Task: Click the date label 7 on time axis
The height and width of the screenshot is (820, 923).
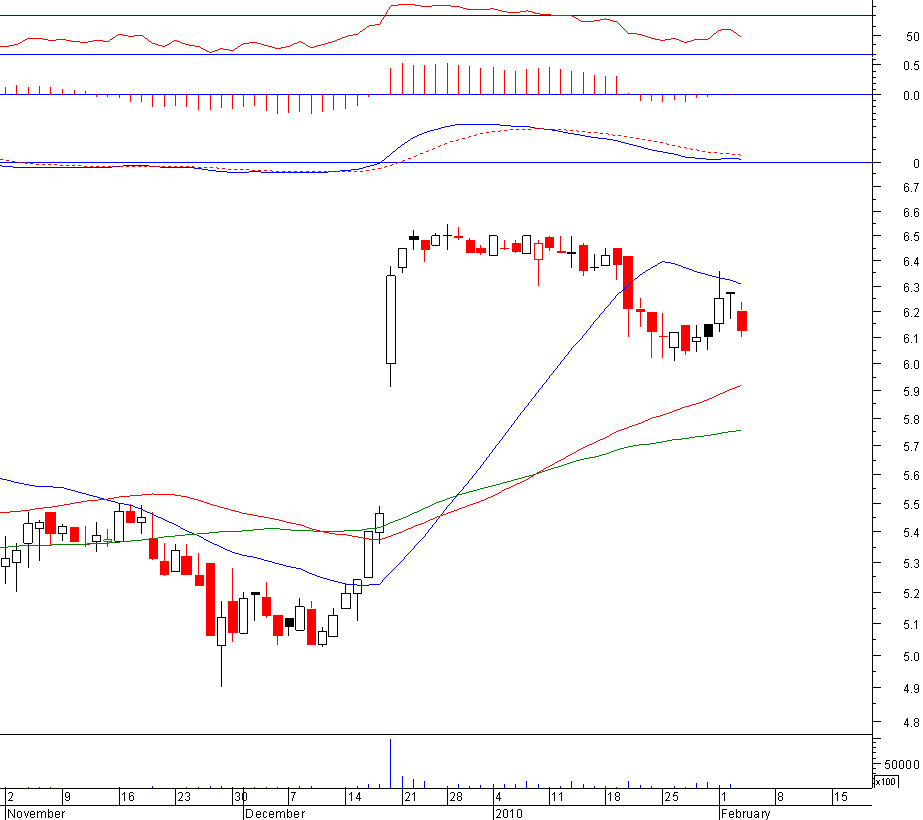Action: (x=293, y=797)
